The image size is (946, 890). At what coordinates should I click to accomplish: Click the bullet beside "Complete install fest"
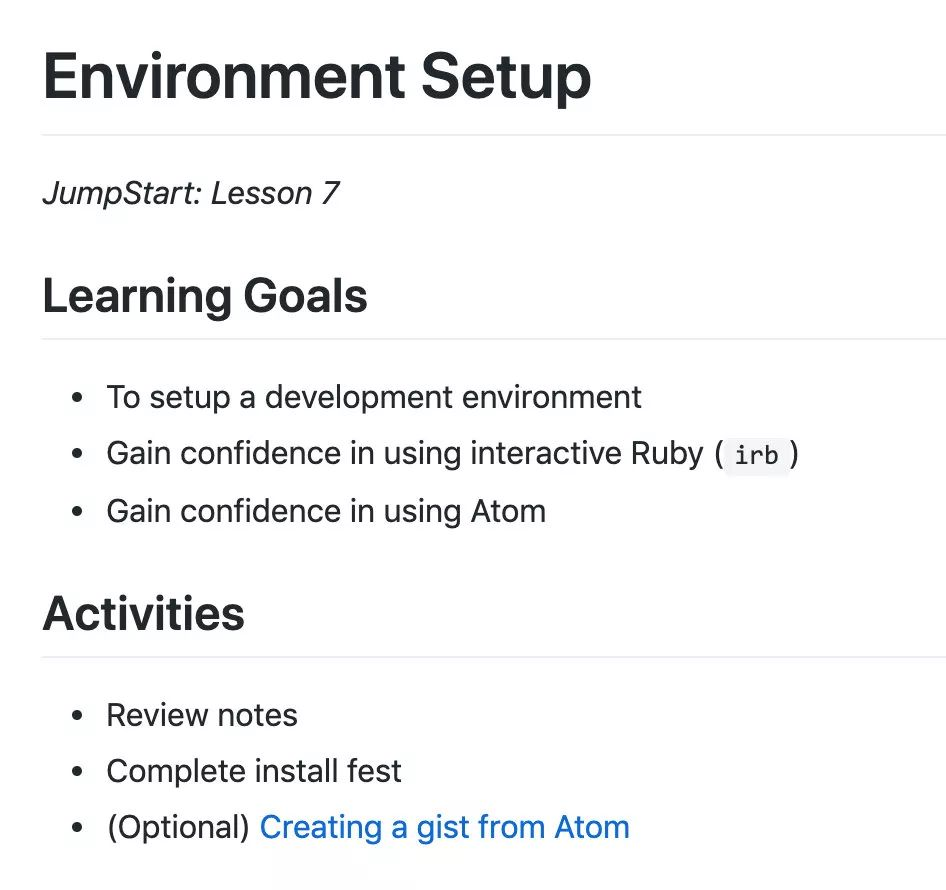(x=77, y=771)
